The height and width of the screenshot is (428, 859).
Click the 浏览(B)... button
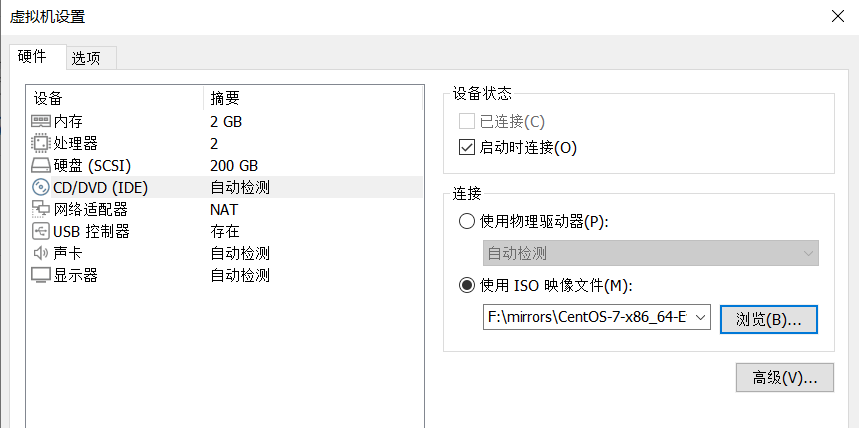[769, 319]
